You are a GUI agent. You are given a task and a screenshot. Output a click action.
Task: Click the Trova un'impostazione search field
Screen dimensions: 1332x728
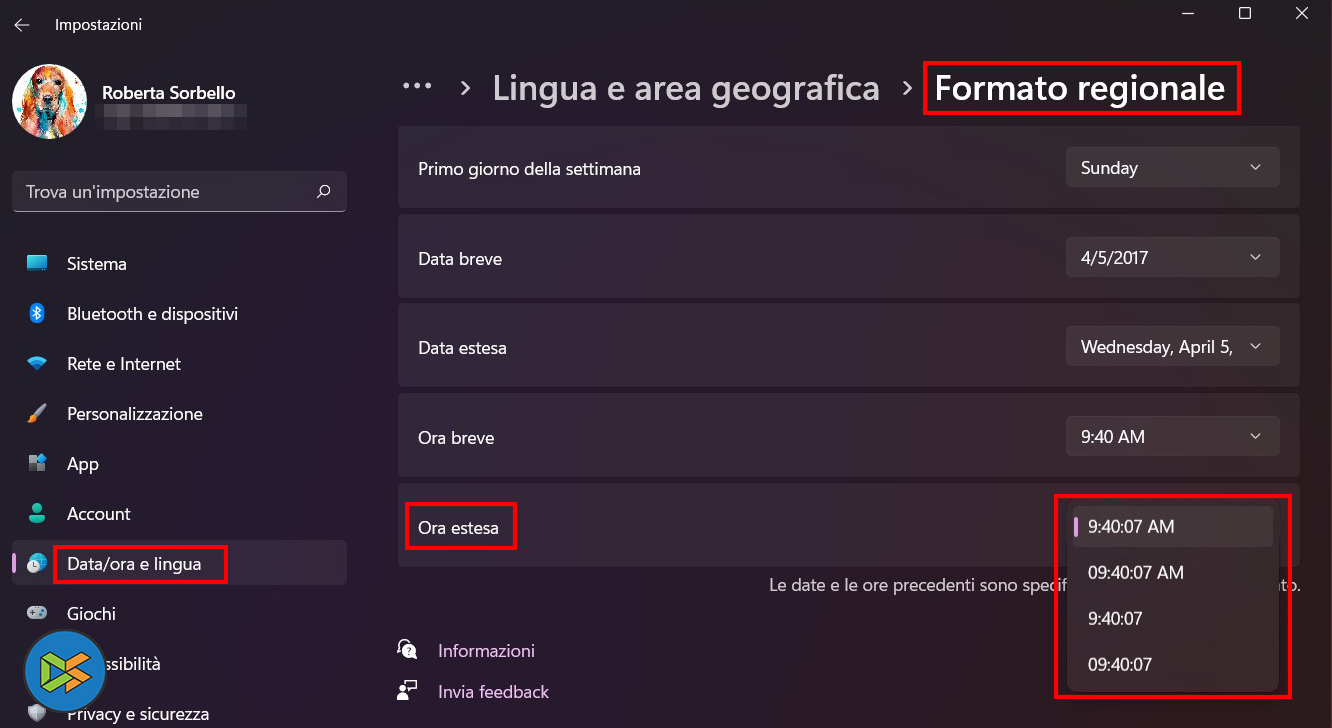pyautogui.click(x=165, y=192)
